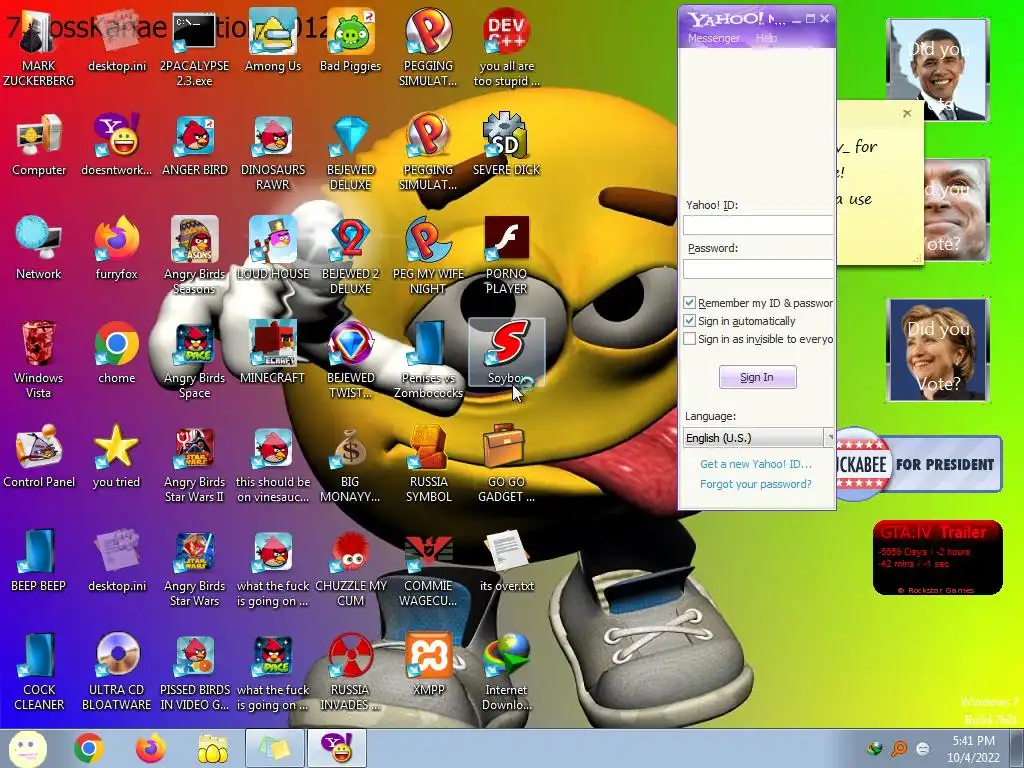Select the Soyboy desktop icon

pos(506,353)
